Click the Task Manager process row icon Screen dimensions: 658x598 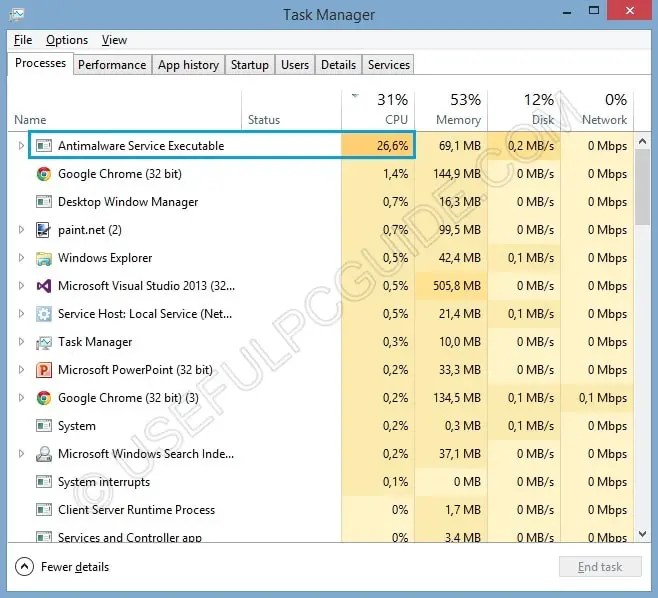pyautogui.click(x=44, y=342)
